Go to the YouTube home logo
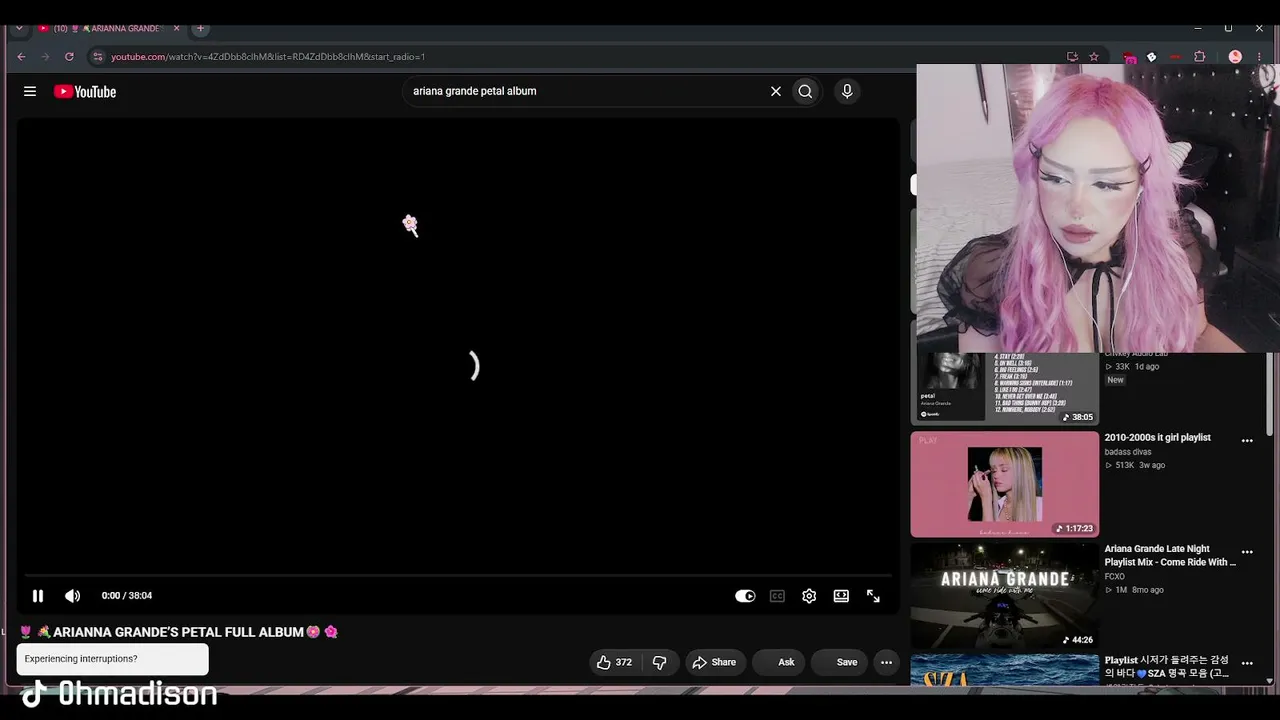Image resolution: width=1280 pixels, height=720 pixels. (x=85, y=92)
